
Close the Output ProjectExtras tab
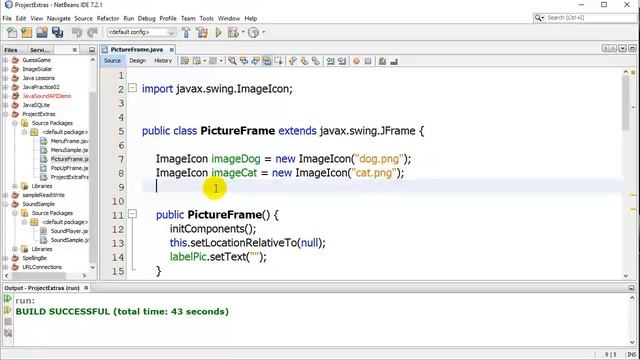pyautogui.click(x=86, y=288)
